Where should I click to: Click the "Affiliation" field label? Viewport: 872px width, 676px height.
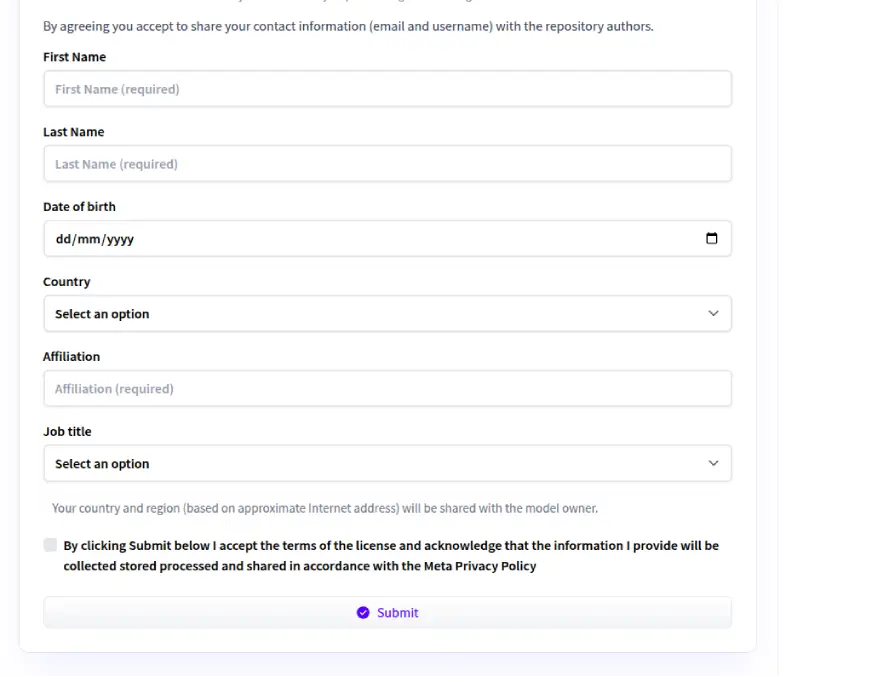pos(71,357)
